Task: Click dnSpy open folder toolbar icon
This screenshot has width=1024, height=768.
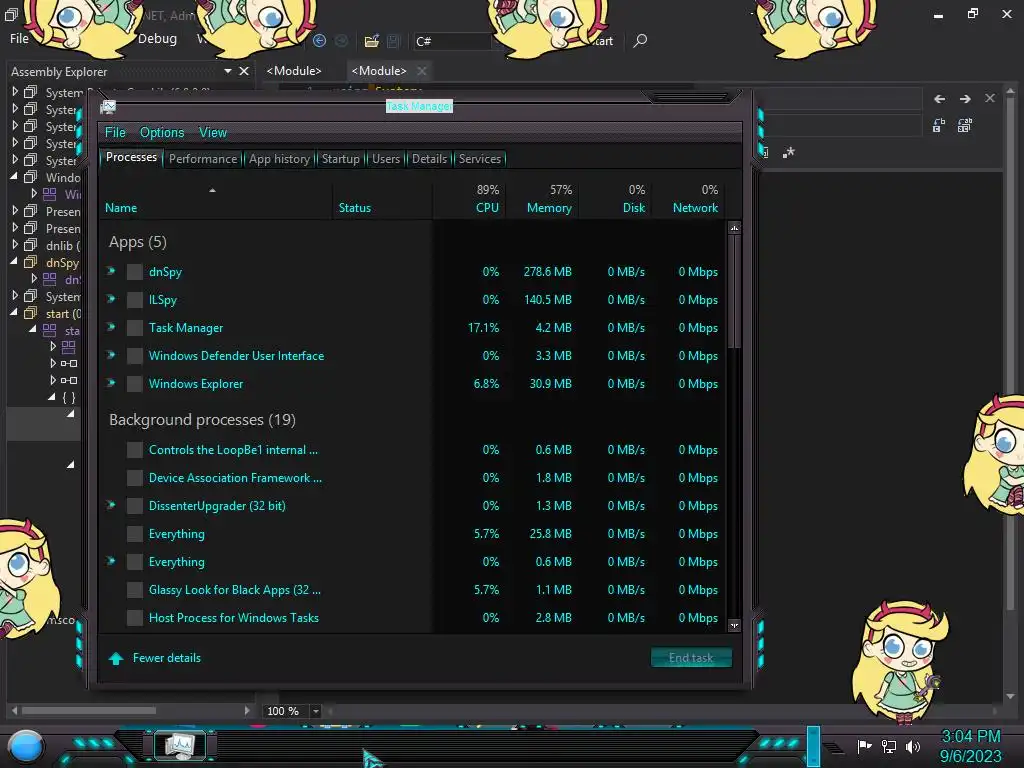Action: [x=372, y=41]
